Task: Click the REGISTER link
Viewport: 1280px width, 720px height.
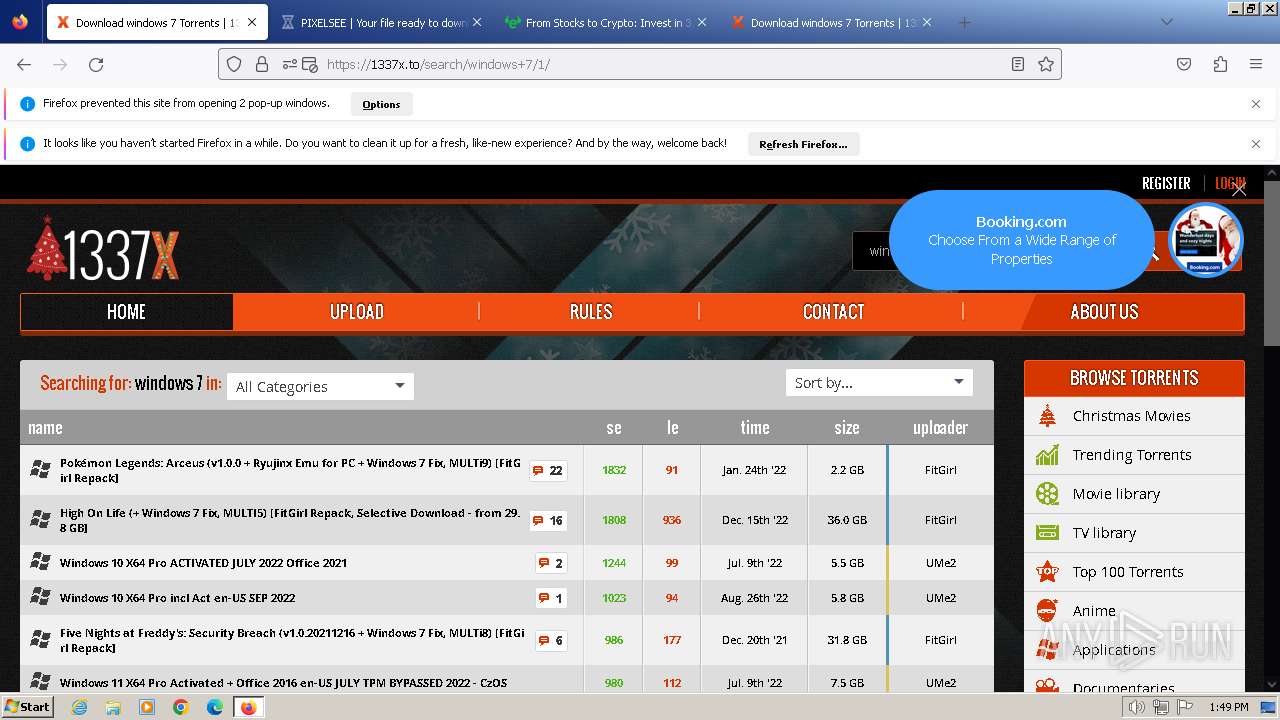Action: tap(1166, 183)
